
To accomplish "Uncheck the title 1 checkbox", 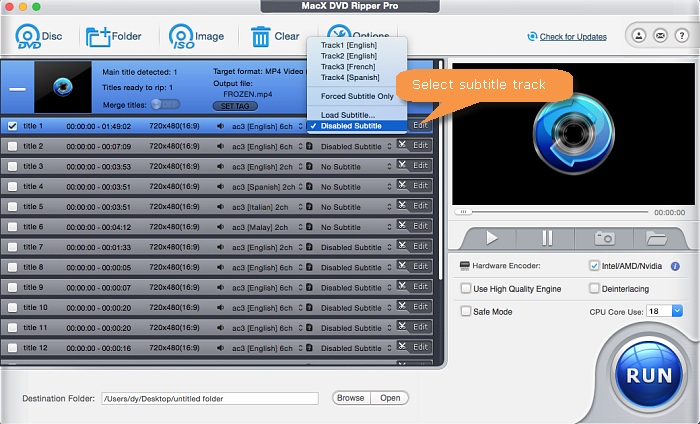I will click(12, 126).
